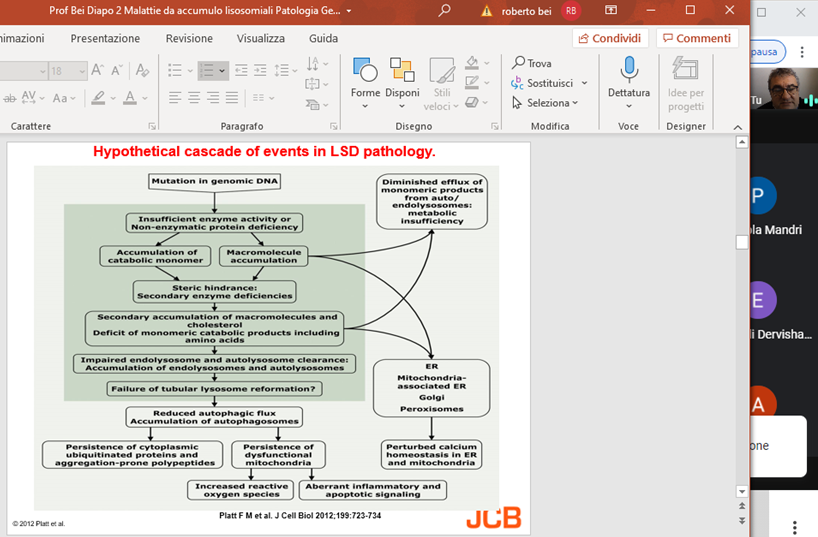
Task: Click the shape effects icon
Action: [x=472, y=102]
